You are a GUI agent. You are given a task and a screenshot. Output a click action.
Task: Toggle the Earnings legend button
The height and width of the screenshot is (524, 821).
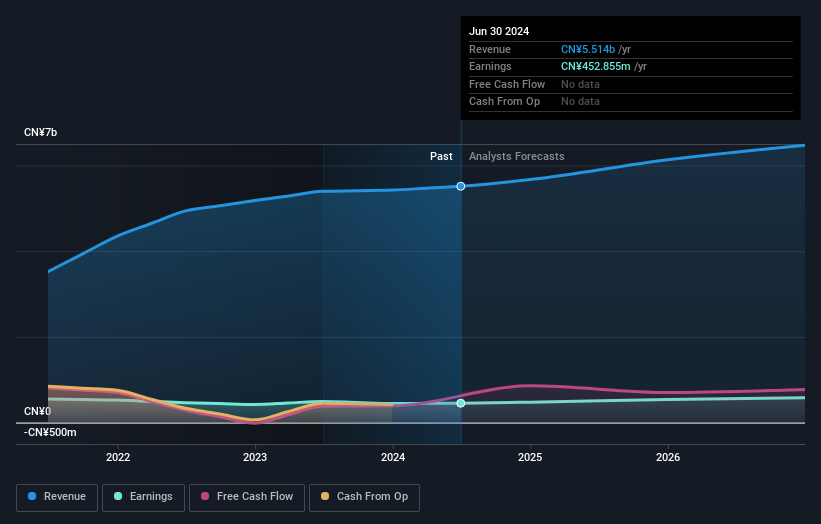click(143, 497)
